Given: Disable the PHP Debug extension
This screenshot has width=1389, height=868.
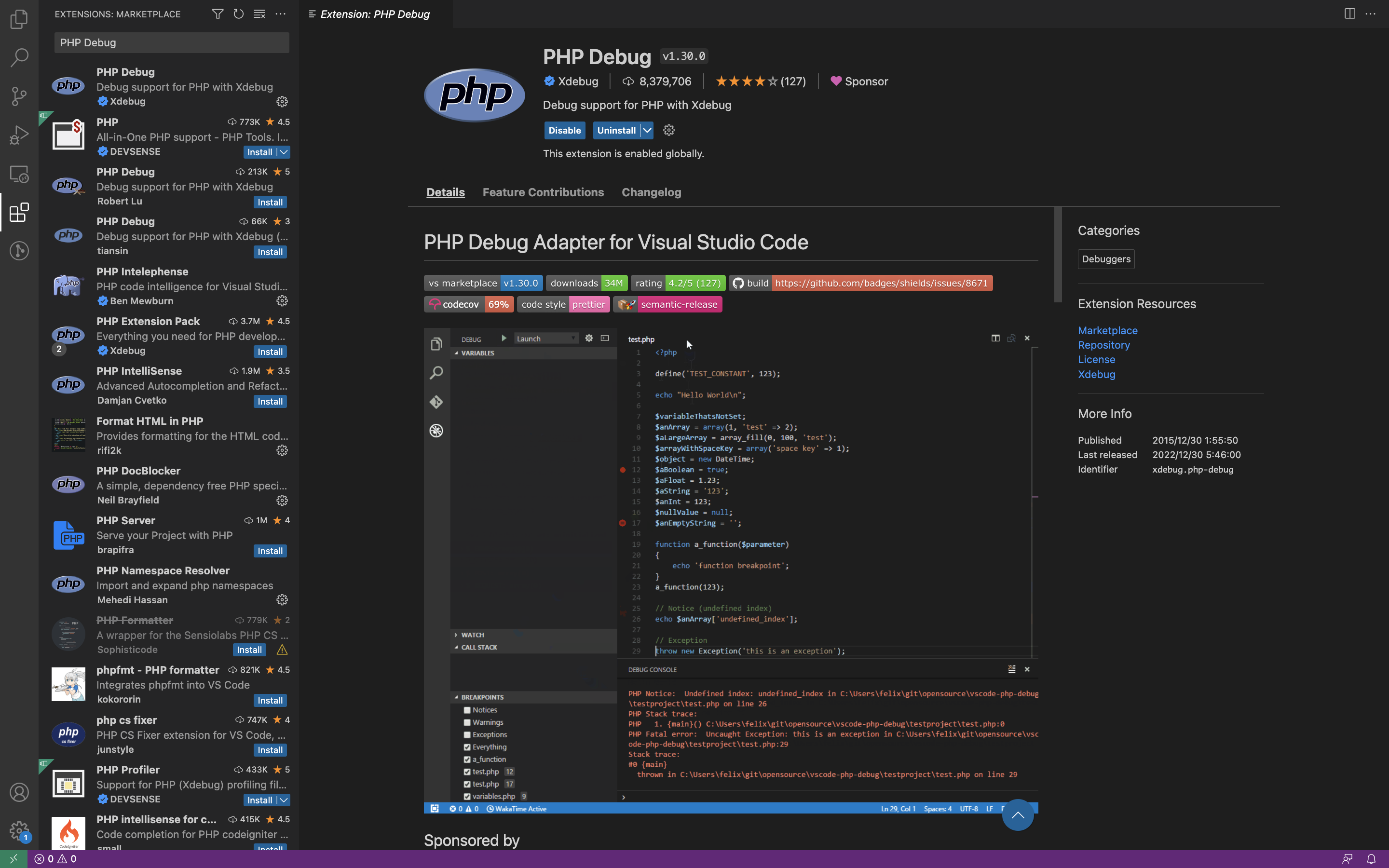Looking at the screenshot, I should (565, 130).
